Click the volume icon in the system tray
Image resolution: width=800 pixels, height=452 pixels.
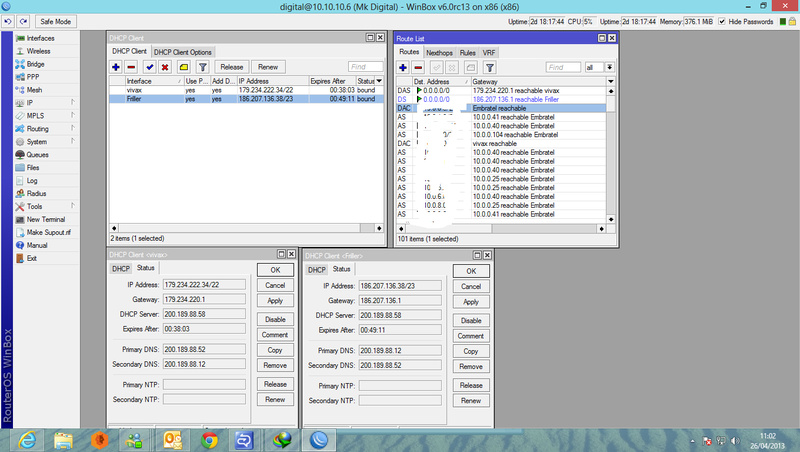click(x=735, y=441)
